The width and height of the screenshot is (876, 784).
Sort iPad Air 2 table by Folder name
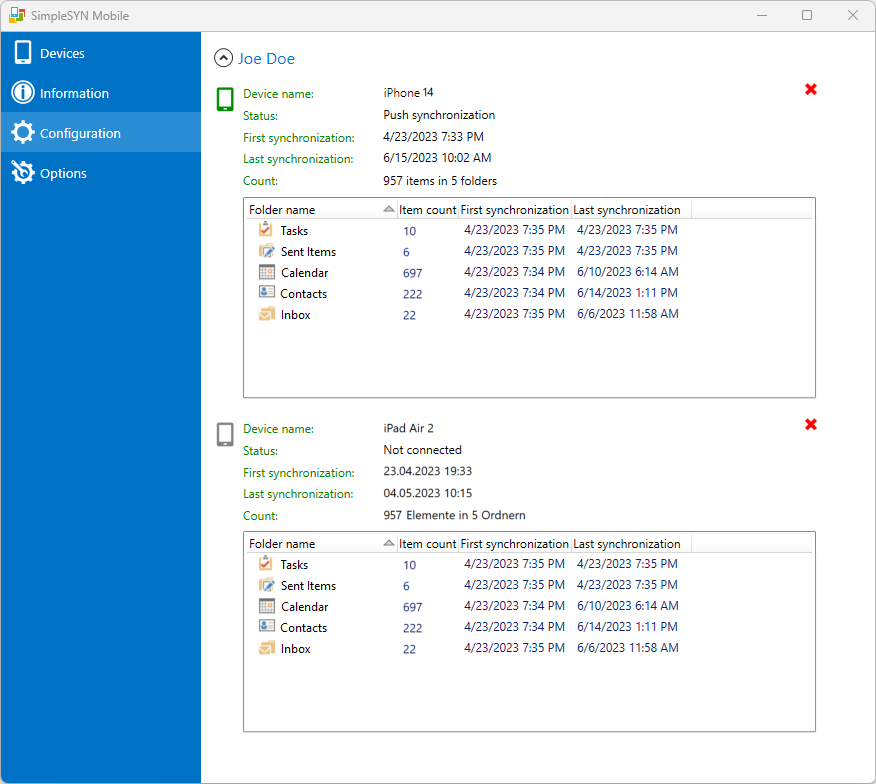coord(321,544)
